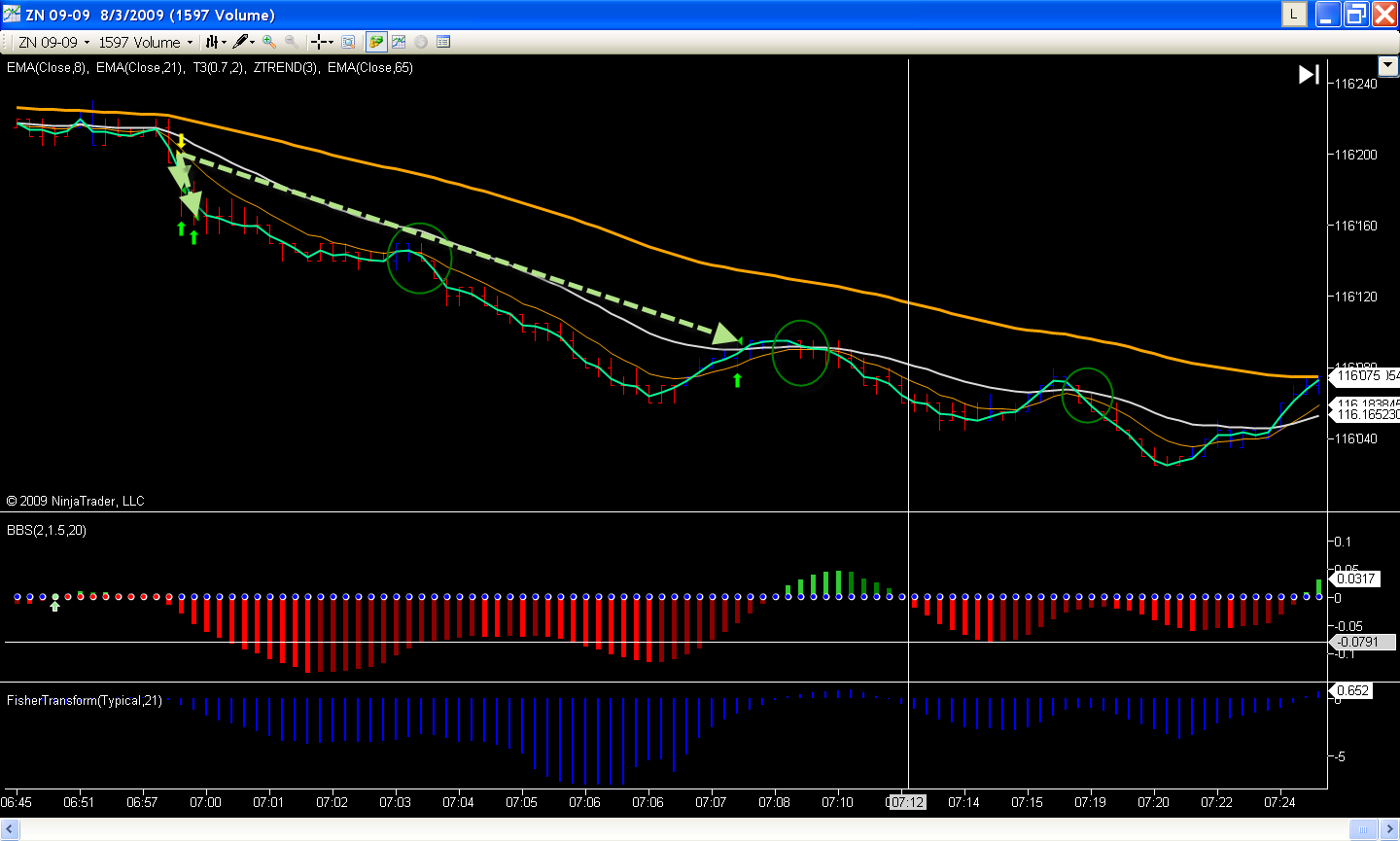
Task: Click the 116'040 price axis label
Action: [1356, 438]
